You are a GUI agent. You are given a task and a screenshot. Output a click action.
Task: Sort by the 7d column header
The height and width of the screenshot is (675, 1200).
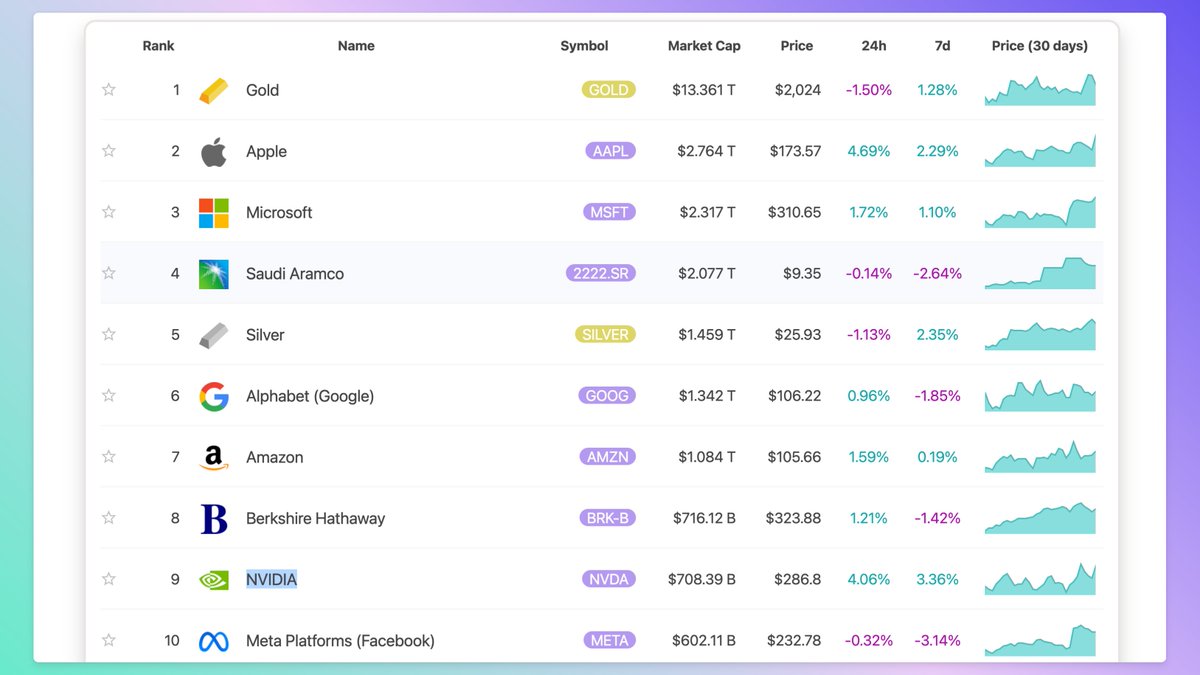[942, 46]
